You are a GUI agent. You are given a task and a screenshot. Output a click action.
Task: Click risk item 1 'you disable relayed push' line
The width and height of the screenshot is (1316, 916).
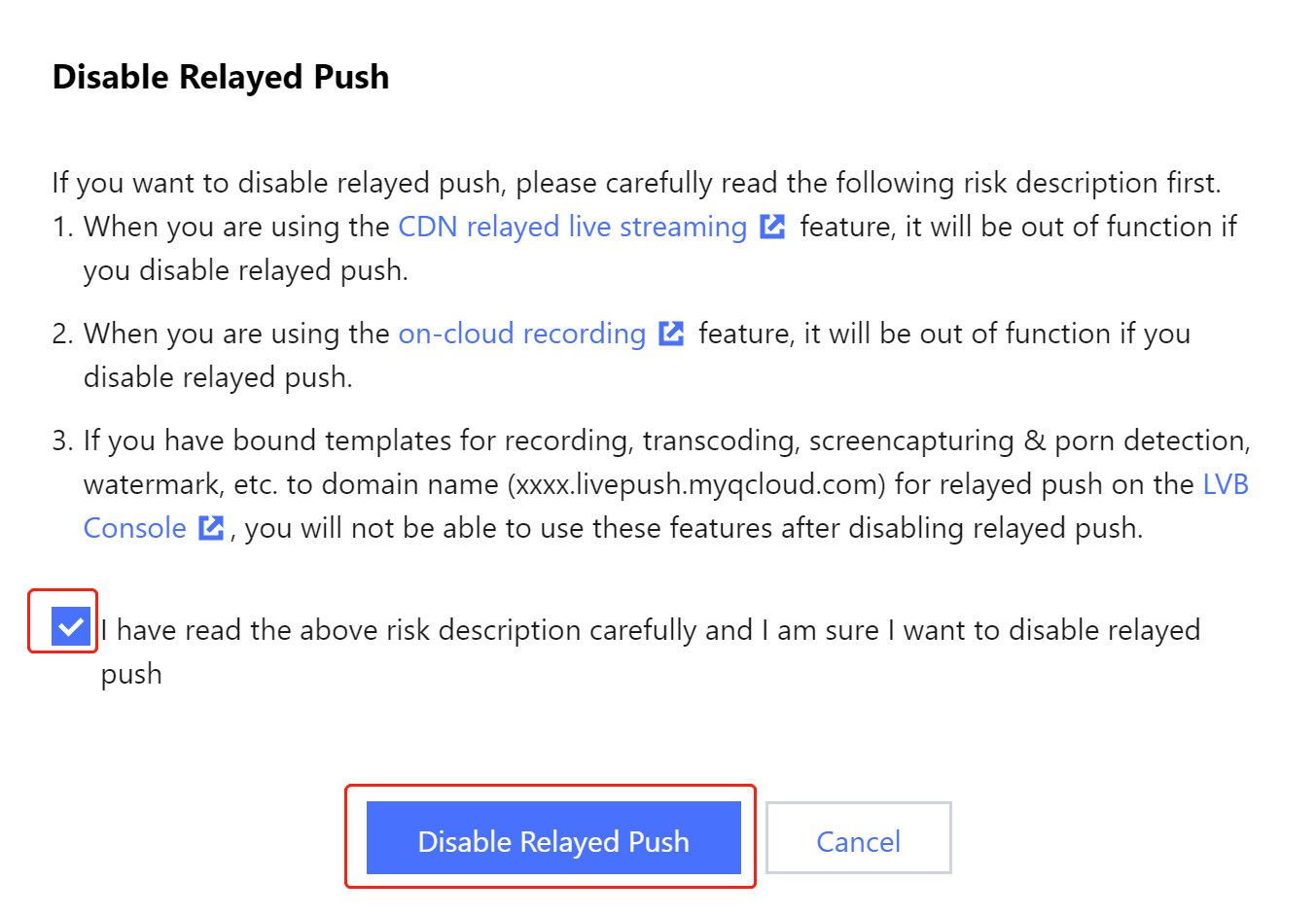pos(245,270)
